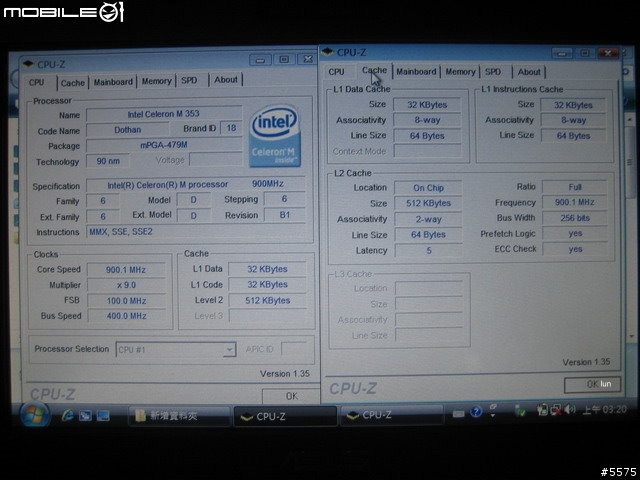Minimize the right CPU-Z window
Screen dimensions: 640x480
coord(562,53)
